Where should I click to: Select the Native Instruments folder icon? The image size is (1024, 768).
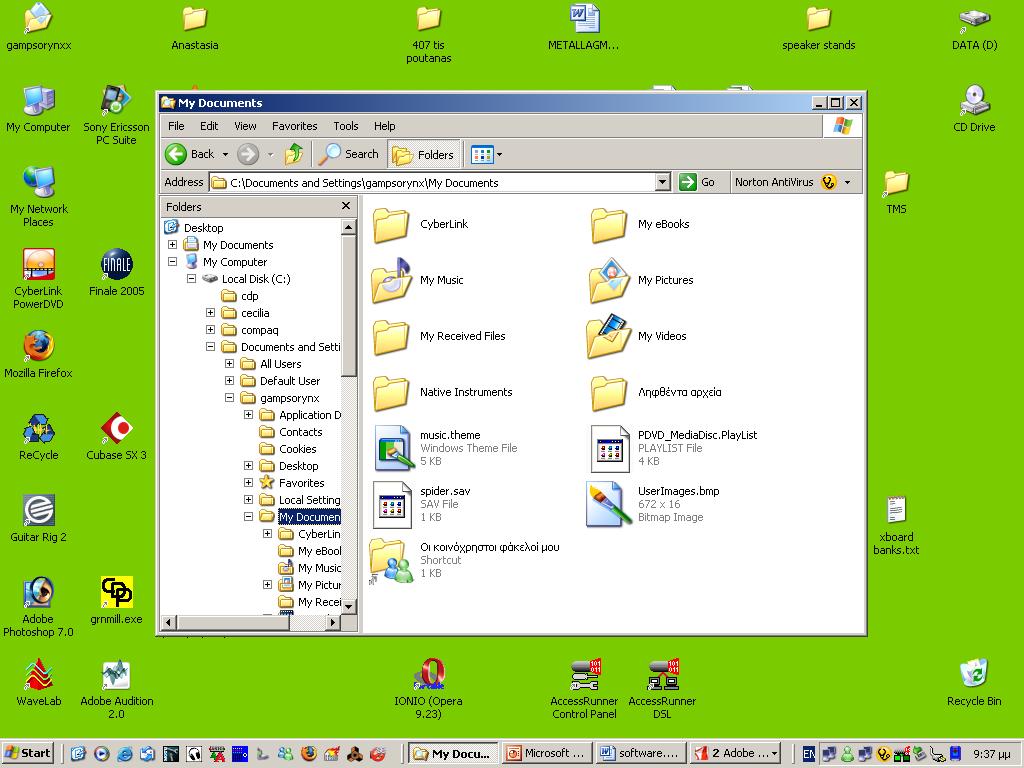(391, 392)
